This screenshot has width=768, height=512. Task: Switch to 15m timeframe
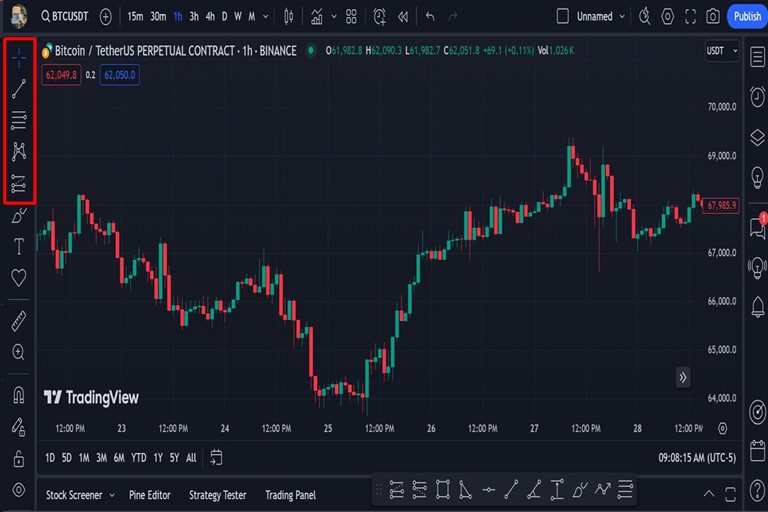[135, 17]
